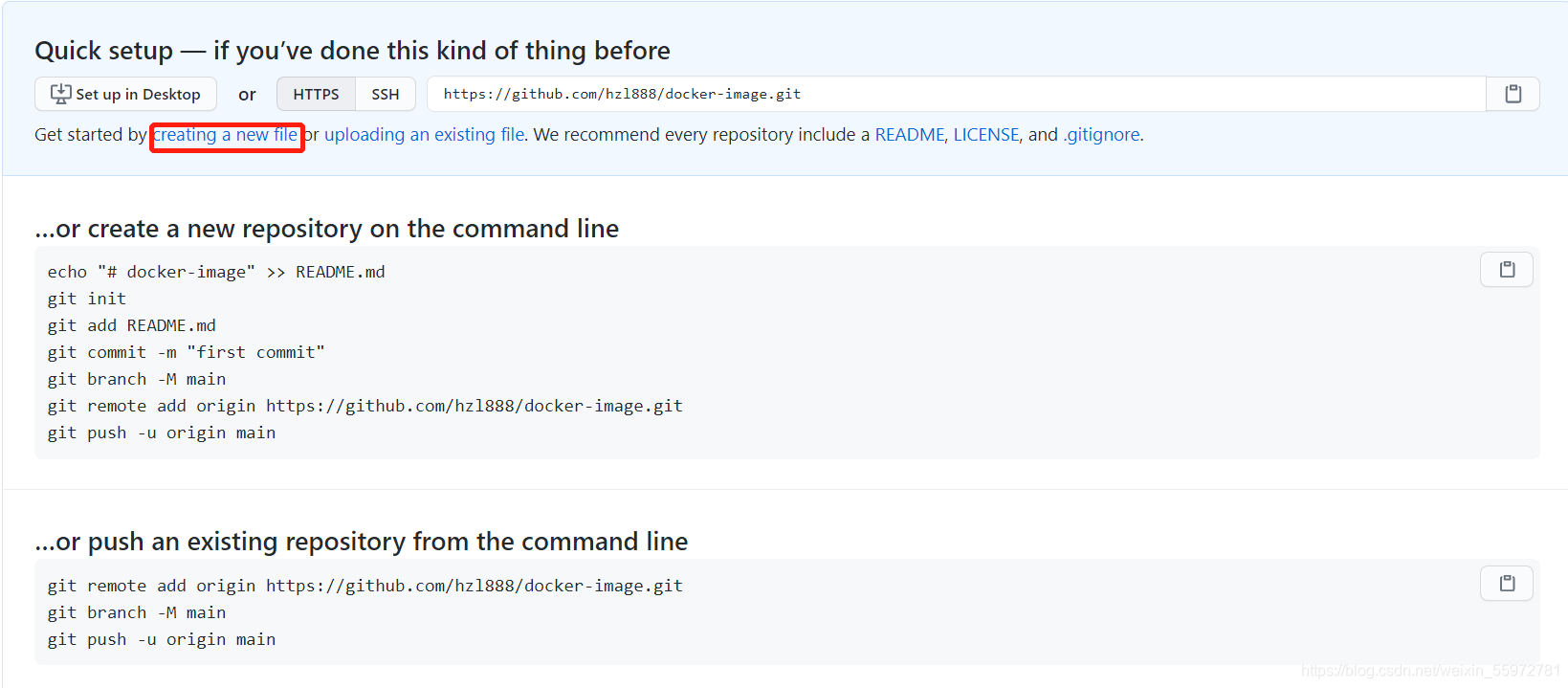Click the echo docker-image README.md line
Image resolution: width=1568 pixels, height=688 pixels.
216,272
